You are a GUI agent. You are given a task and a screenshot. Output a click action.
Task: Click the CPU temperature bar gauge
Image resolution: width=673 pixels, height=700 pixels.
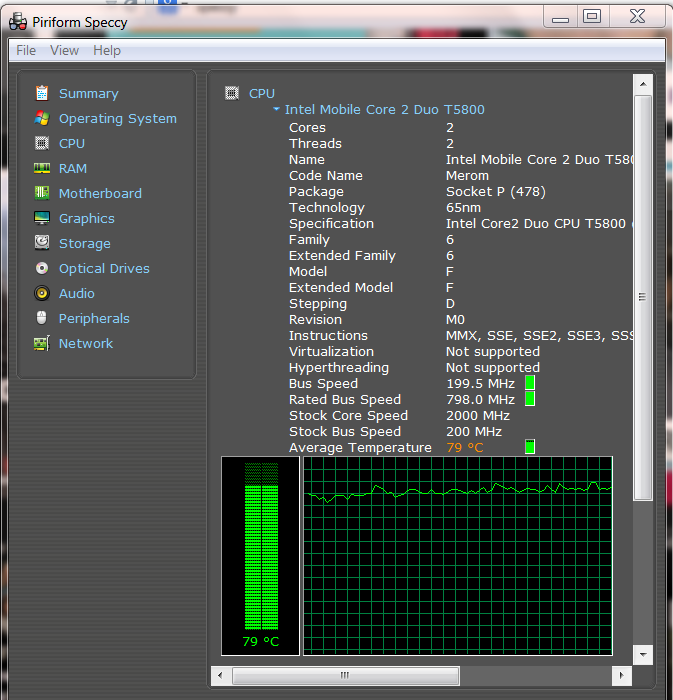click(261, 546)
